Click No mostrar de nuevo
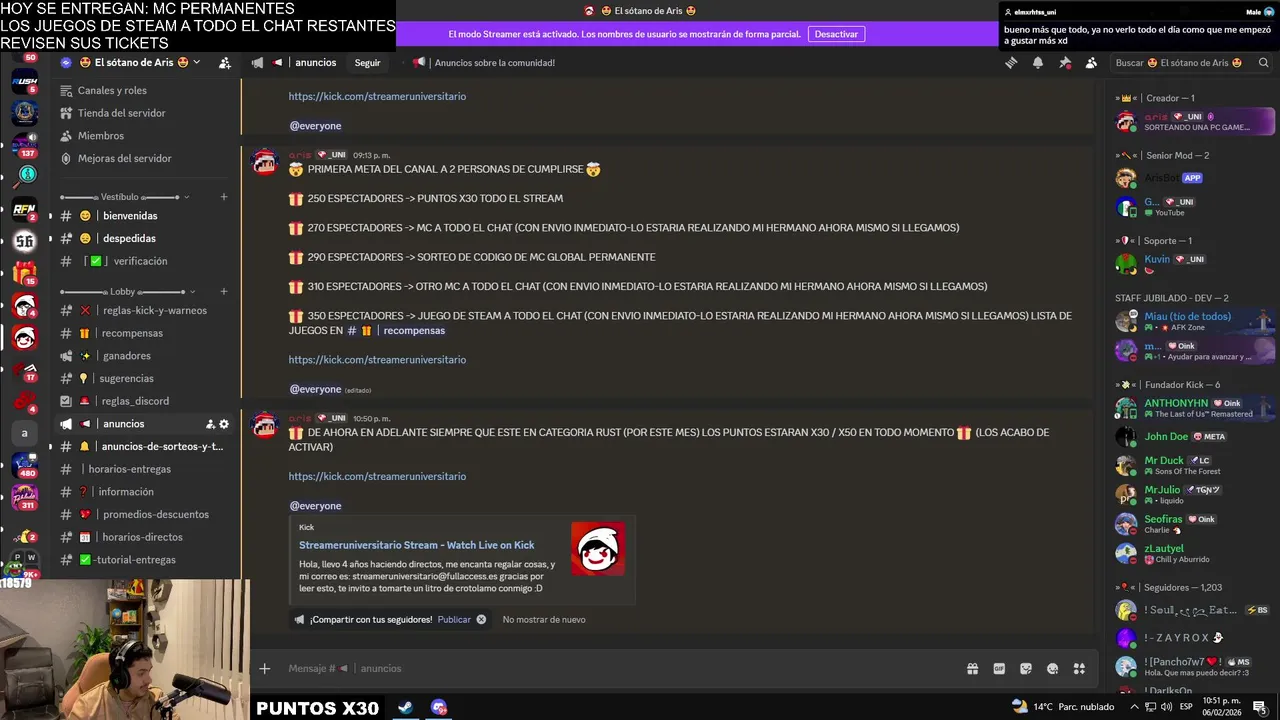 544,619
